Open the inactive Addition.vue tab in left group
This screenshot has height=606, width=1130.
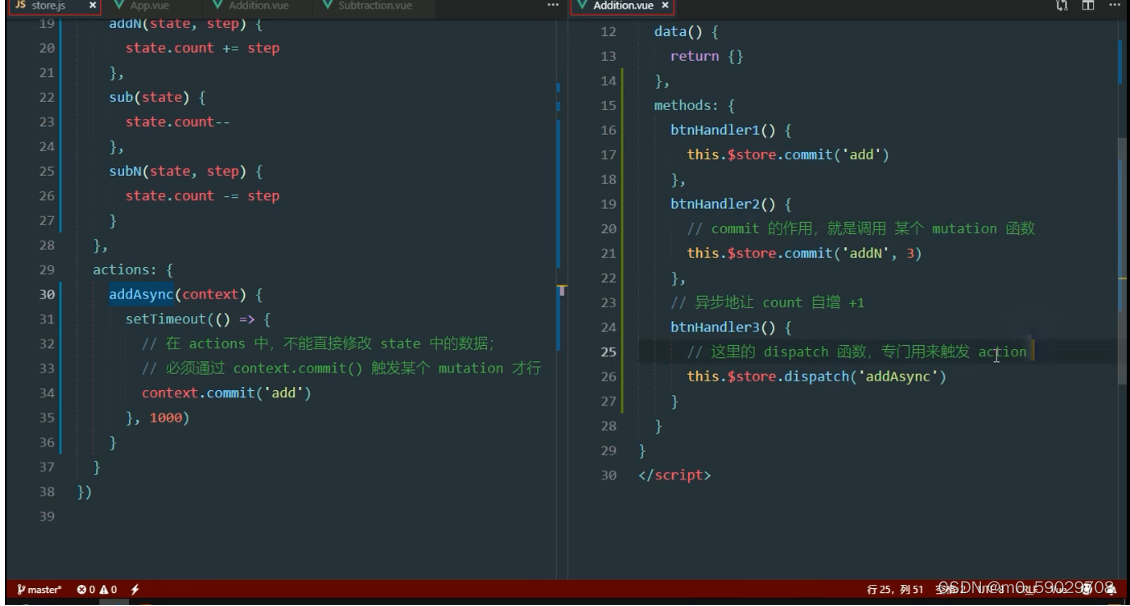tap(258, 5)
